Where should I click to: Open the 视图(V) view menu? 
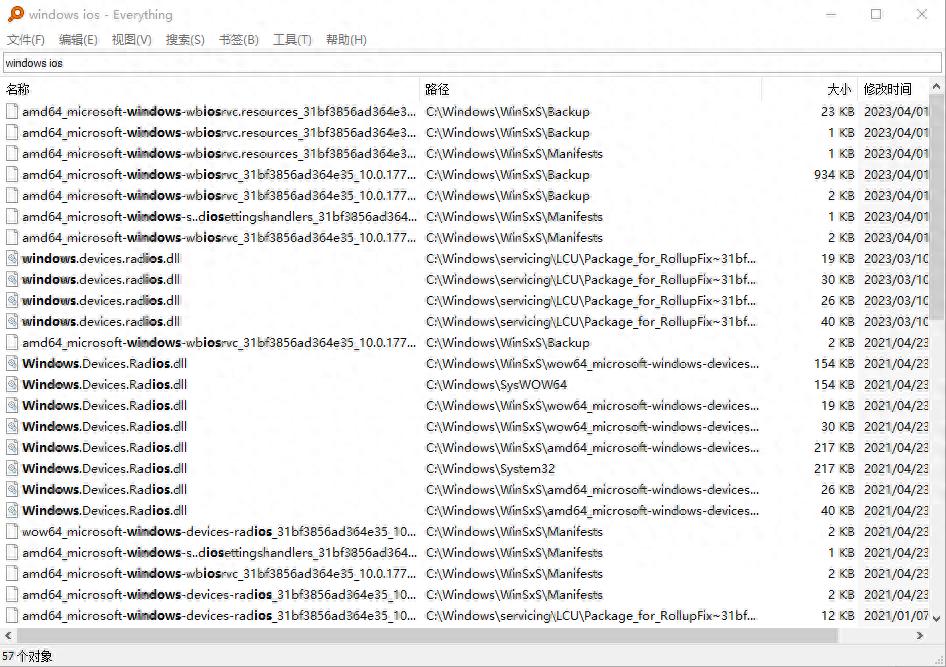click(x=131, y=40)
